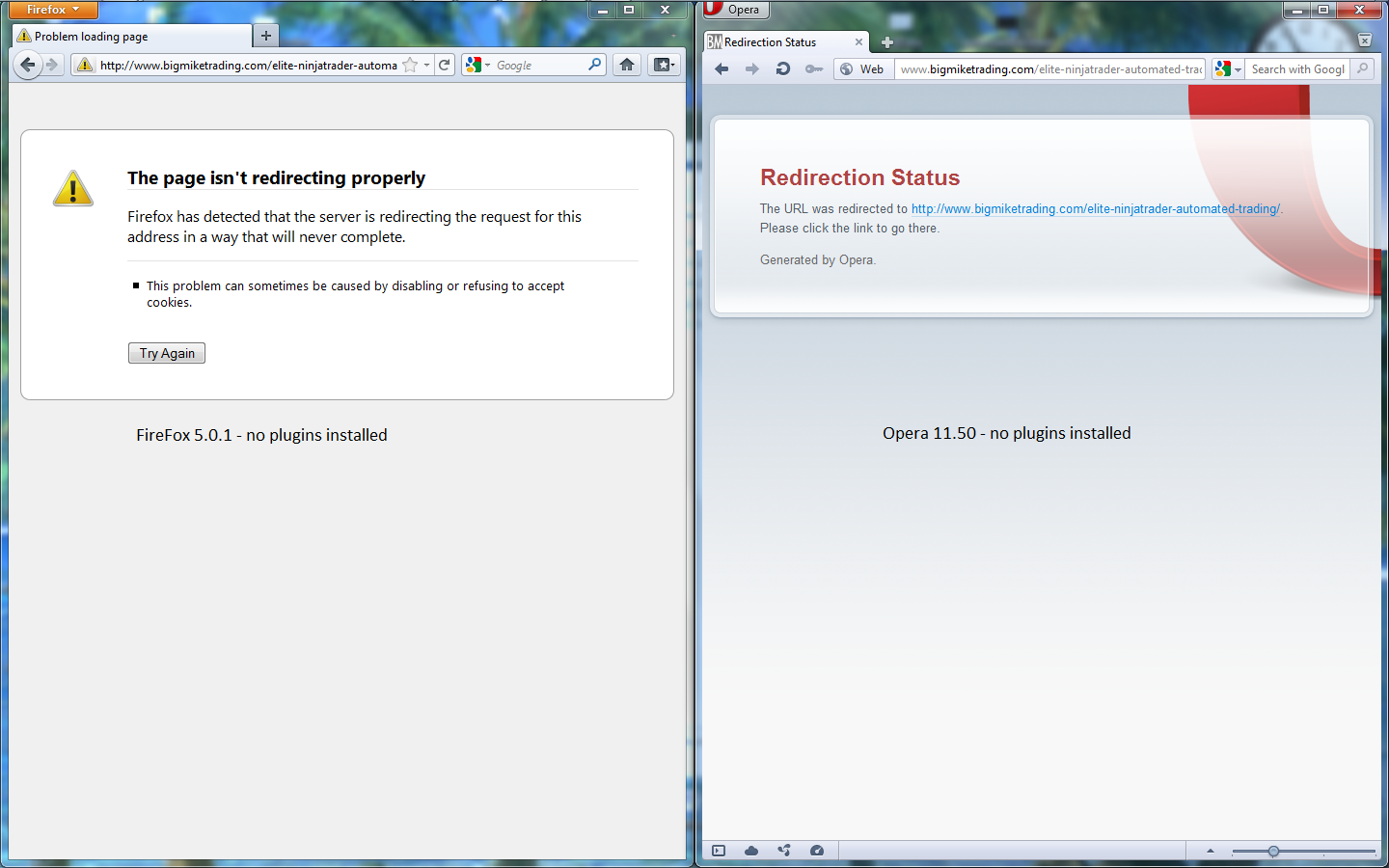Go forward in the Firefox window
Viewport: 1389px width, 868px height.
[53, 65]
